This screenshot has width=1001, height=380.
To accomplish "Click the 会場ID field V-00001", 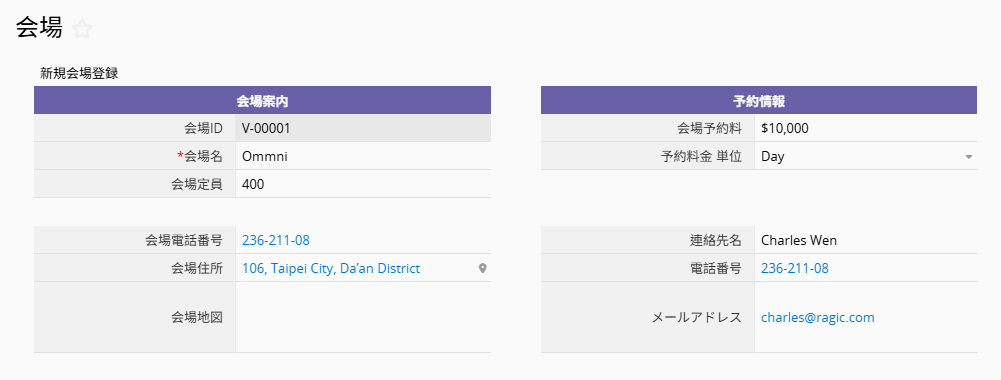I will click(363, 128).
